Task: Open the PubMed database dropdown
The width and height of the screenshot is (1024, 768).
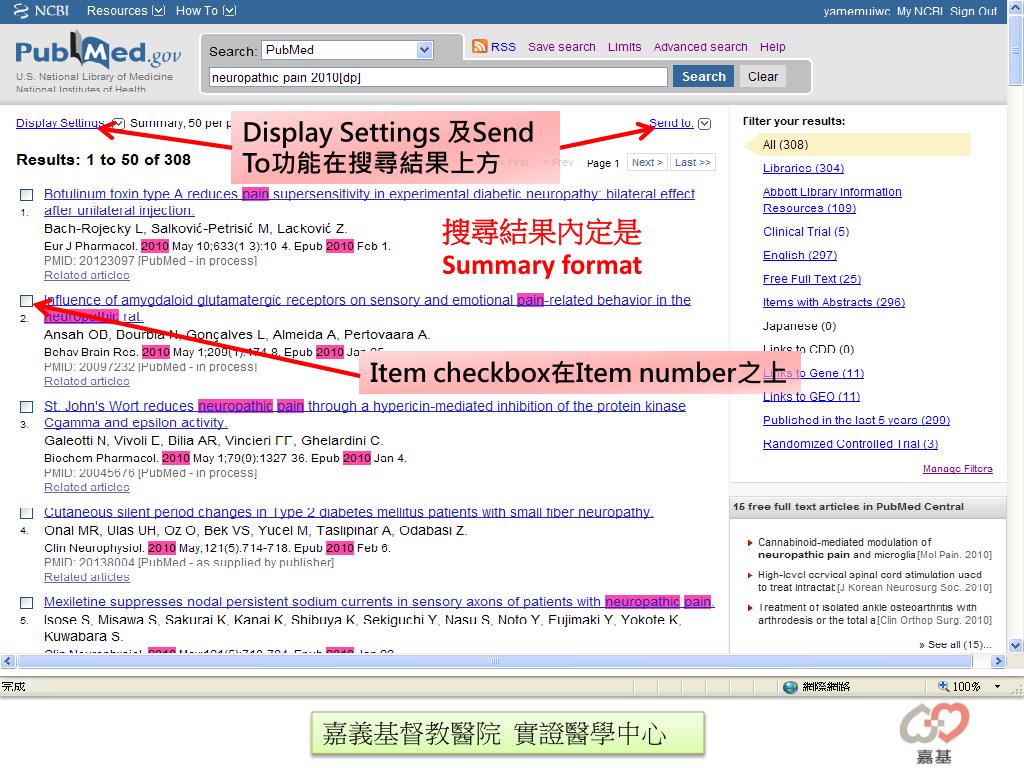Action: click(x=424, y=50)
